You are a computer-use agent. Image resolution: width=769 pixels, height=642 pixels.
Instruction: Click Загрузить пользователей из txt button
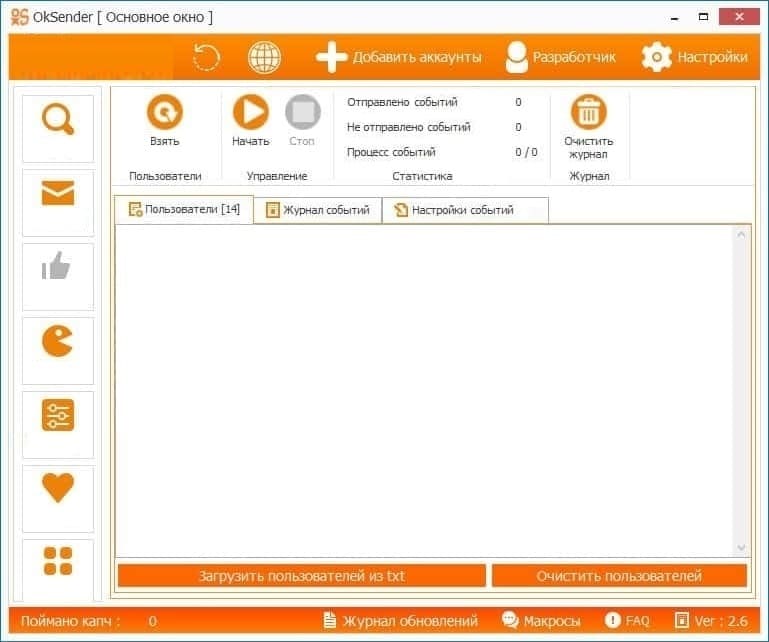pos(302,576)
